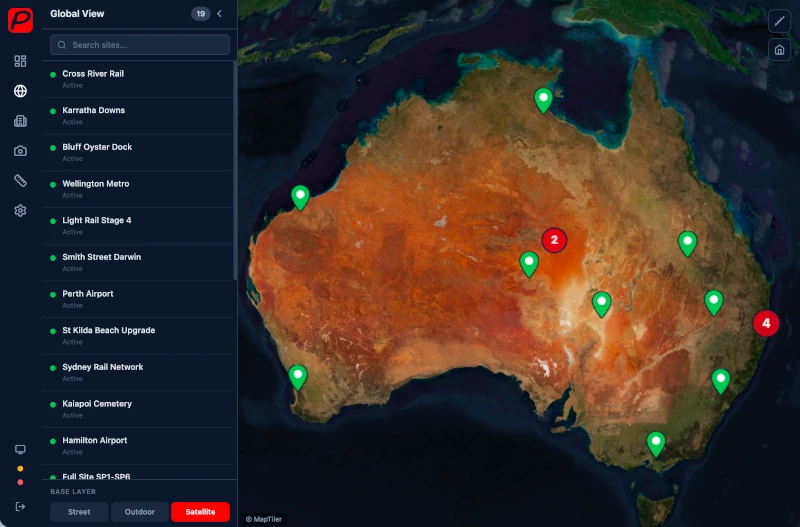Select Cross River Rail site
The height and width of the screenshot is (527, 800).
[x=93, y=74]
